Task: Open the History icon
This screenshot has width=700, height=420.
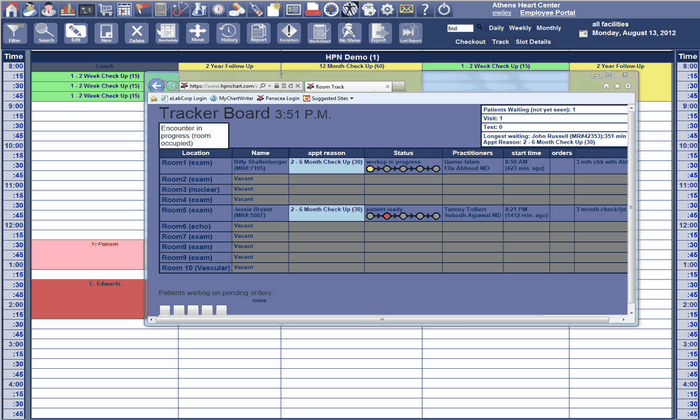Action: coord(229,33)
